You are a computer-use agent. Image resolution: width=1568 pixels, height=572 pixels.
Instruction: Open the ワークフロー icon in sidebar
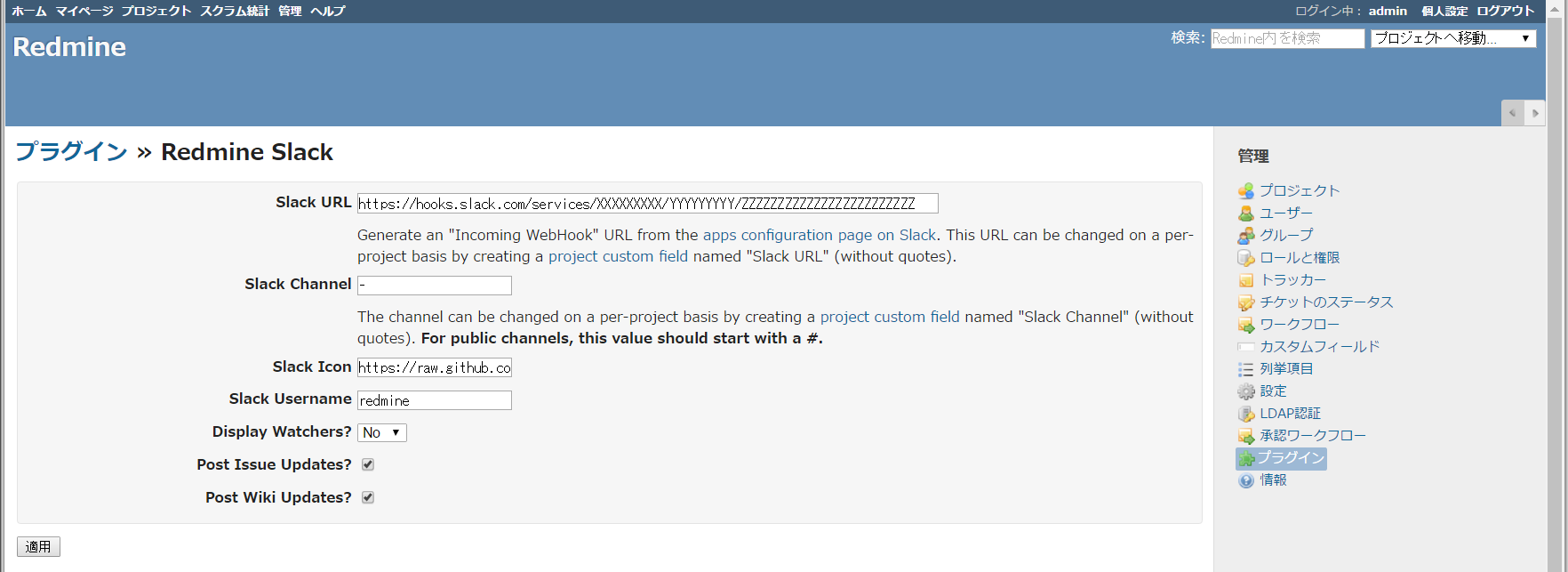(1247, 324)
